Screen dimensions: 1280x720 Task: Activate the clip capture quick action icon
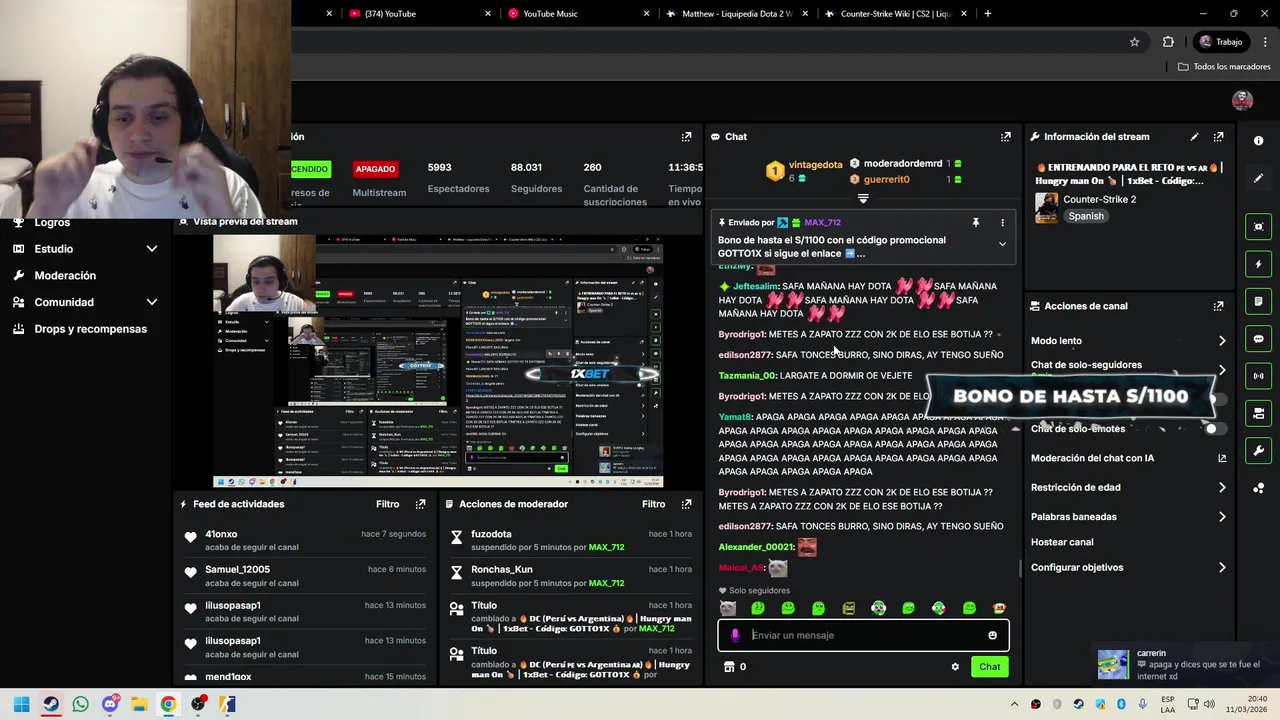(x=1259, y=227)
